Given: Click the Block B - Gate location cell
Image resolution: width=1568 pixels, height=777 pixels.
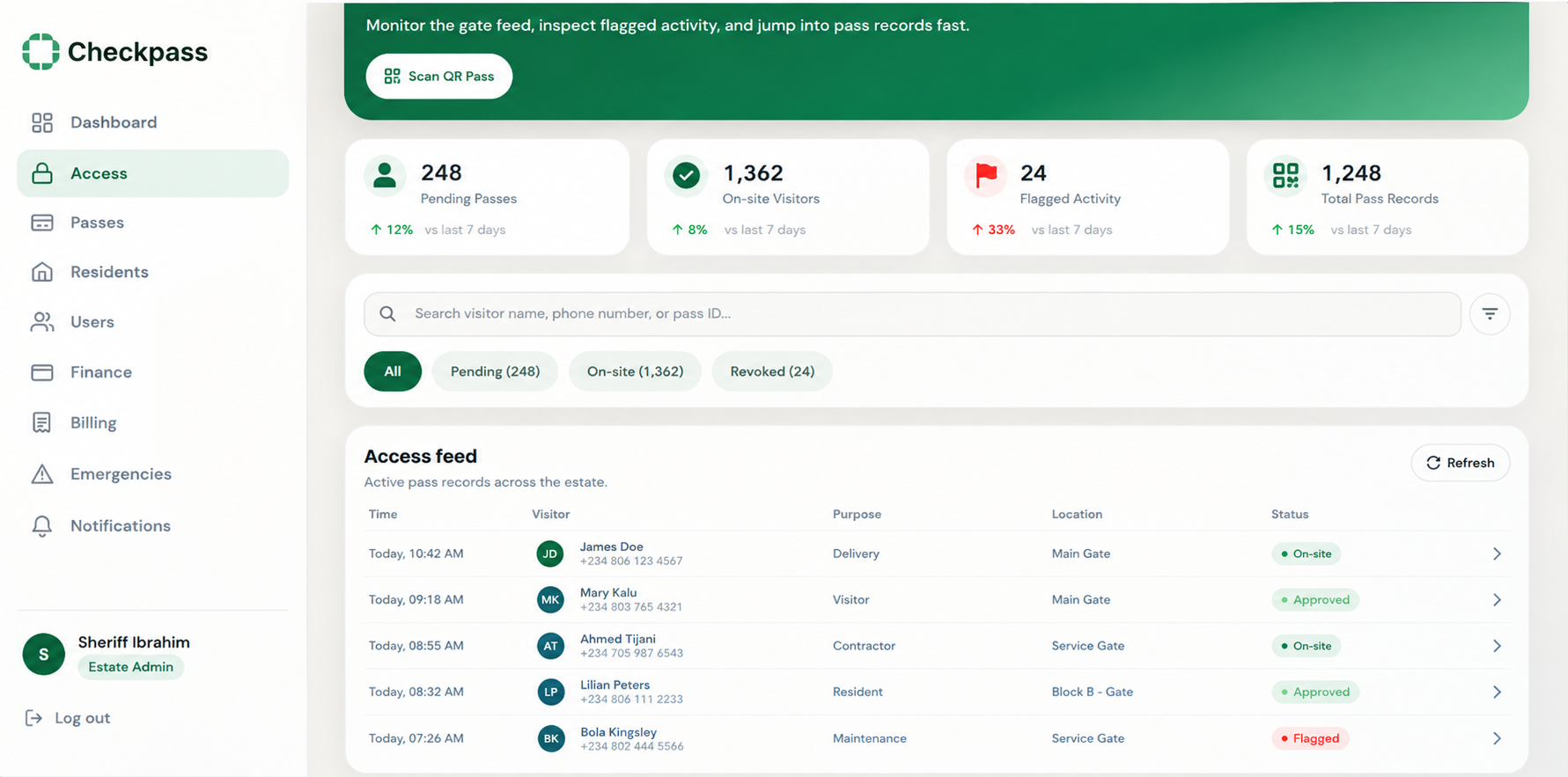Looking at the screenshot, I should coord(1093,692).
